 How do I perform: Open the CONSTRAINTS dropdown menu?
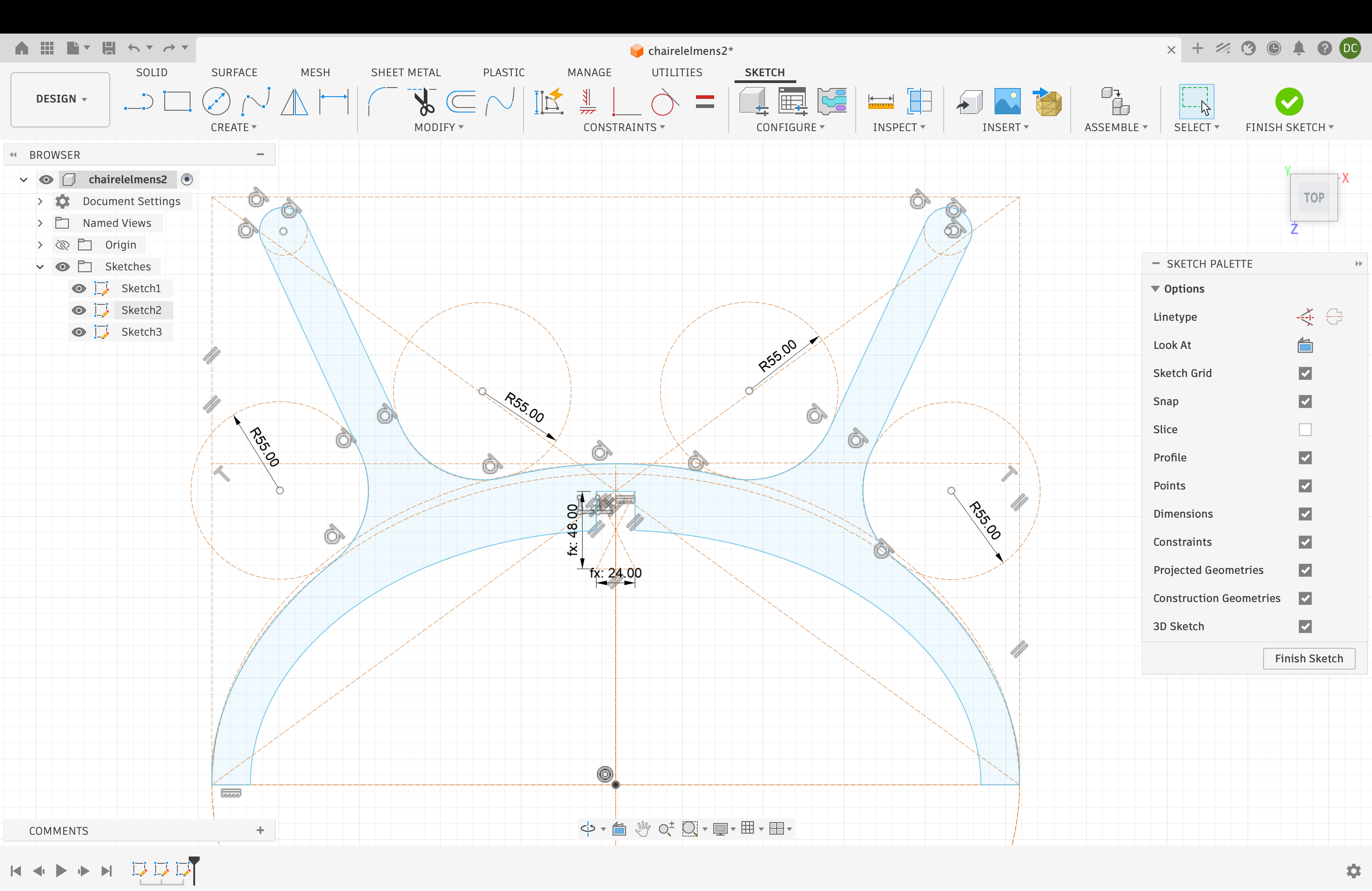pyautogui.click(x=624, y=127)
